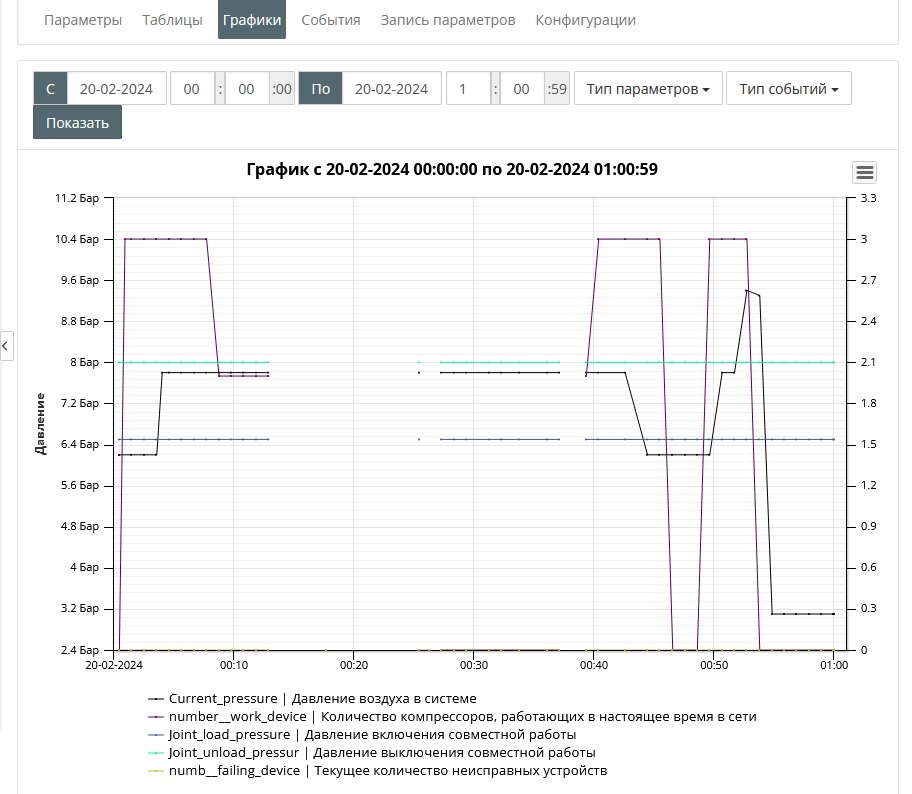The image size is (912, 794).
Task: Click the right axis 2.4 label
Action: point(868,321)
